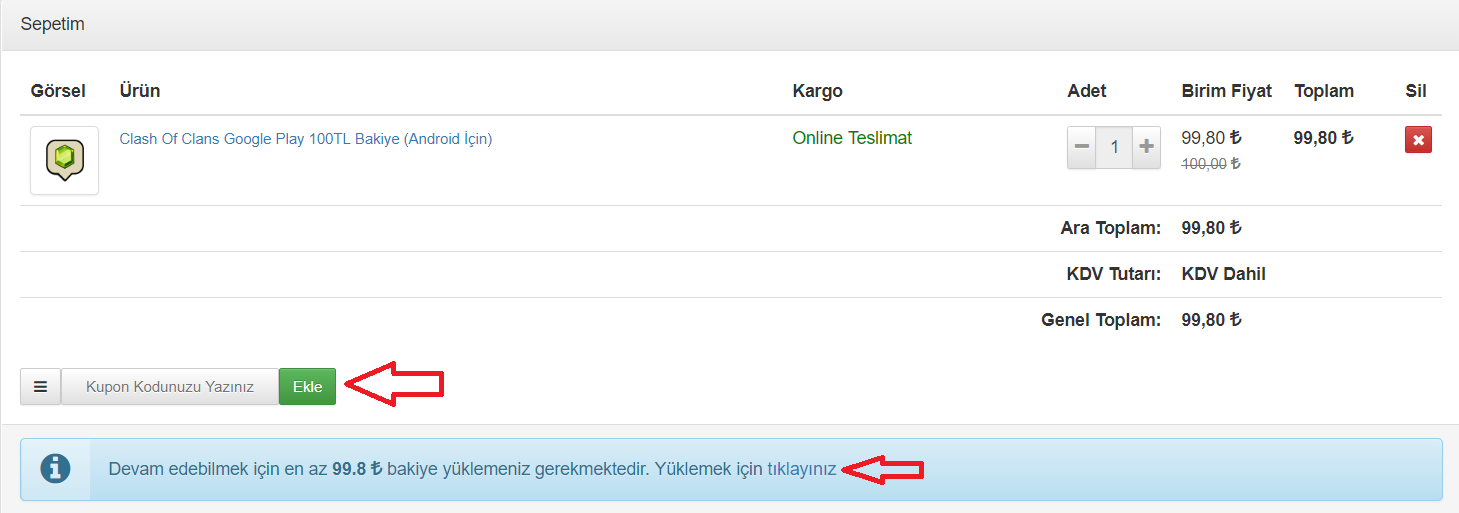This screenshot has height=513, width=1459.
Task: Decrease quantity with the minus button
Action: click(1082, 147)
